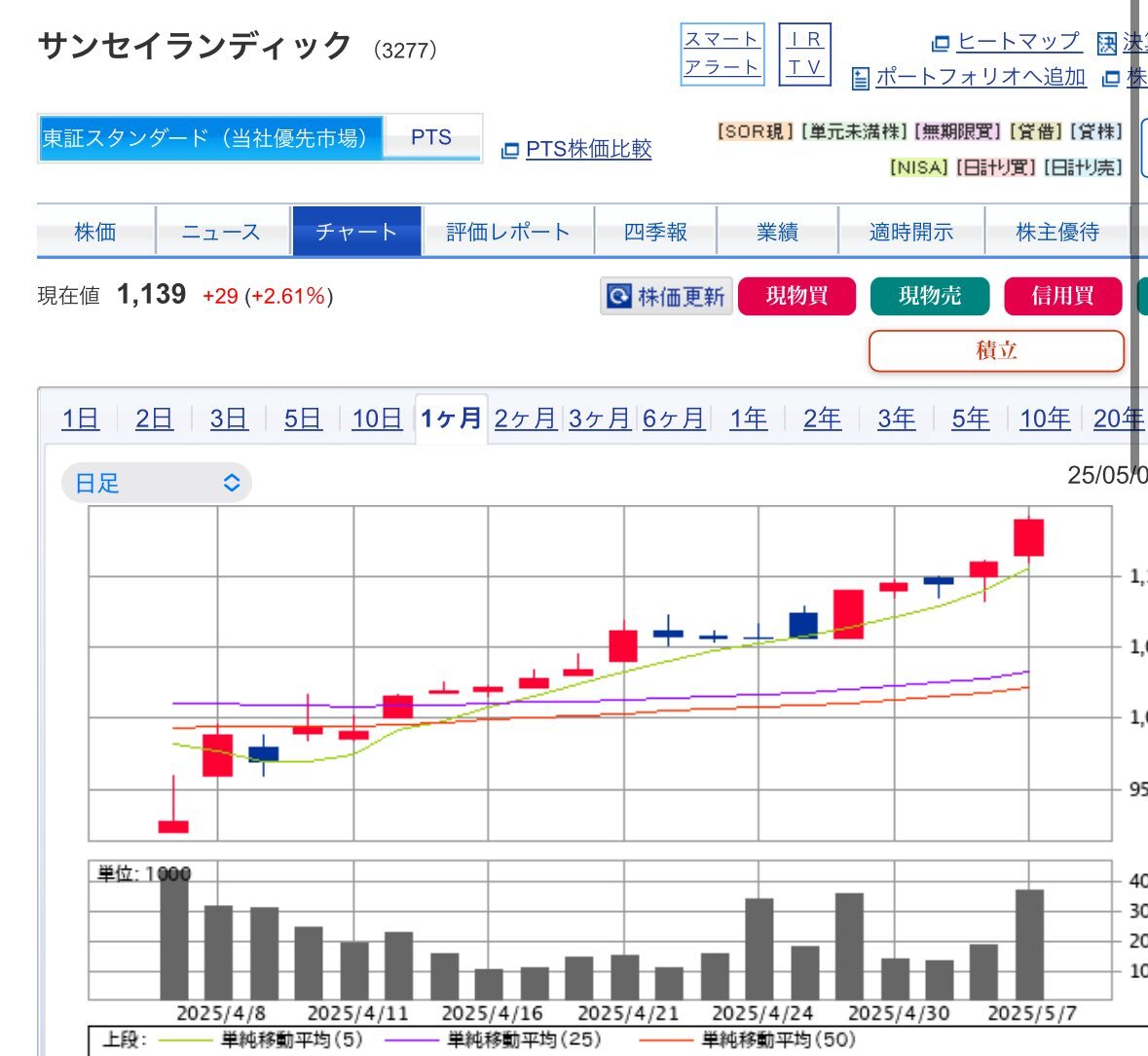The image size is (1148, 1056).
Task: Click the 2025/5/7 volume bar
Action: (x=1029, y=945)
